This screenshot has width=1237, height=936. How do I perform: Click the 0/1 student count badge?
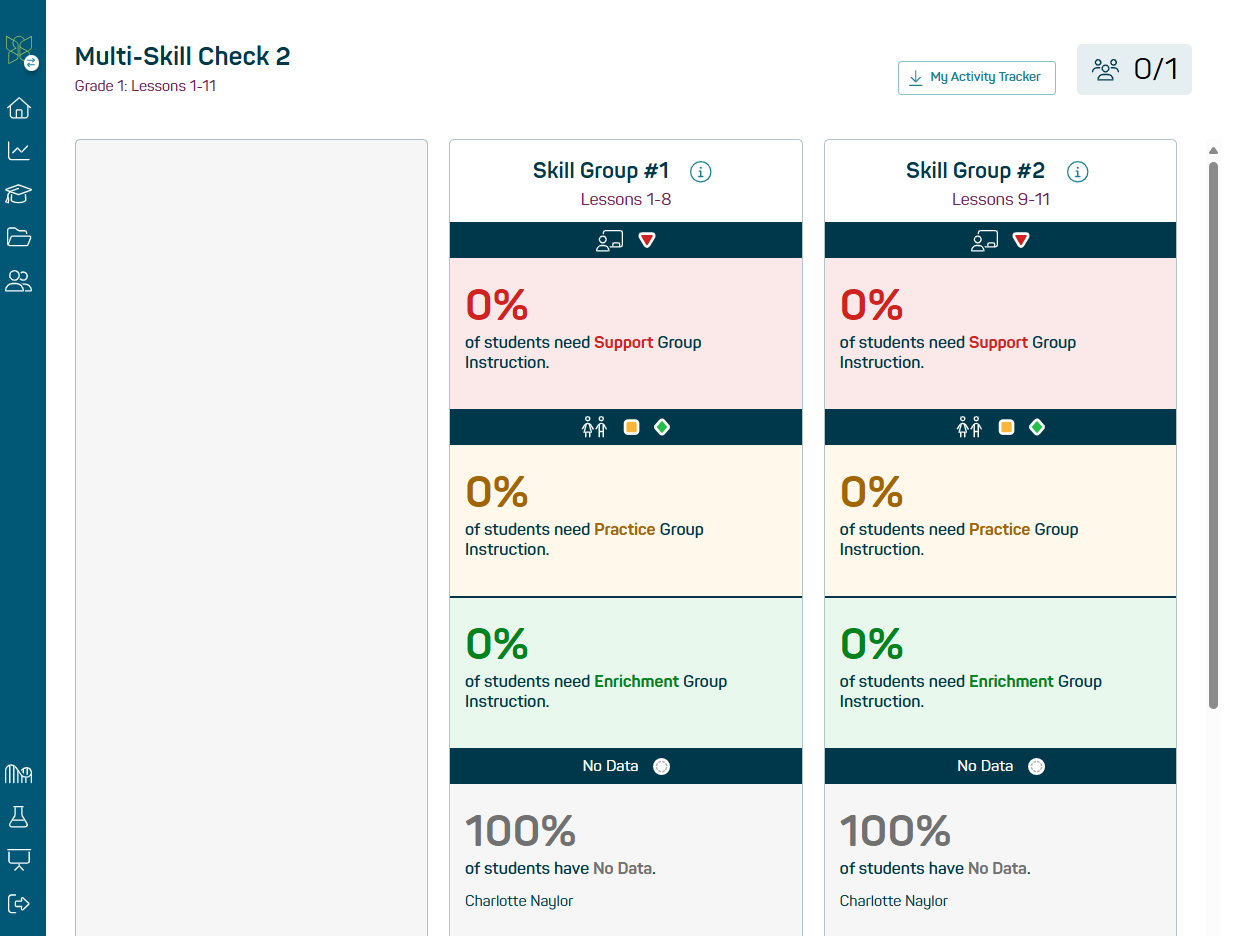click(x=1134, y=69)
